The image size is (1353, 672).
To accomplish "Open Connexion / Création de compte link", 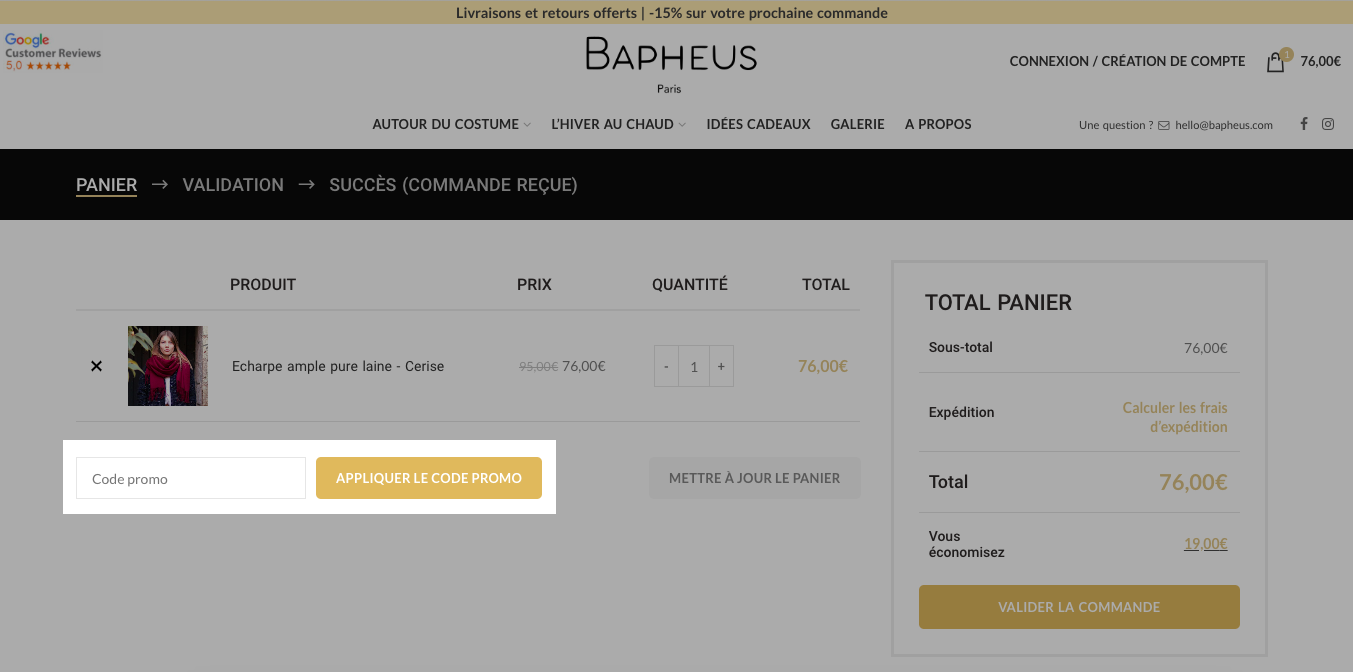I will point(1127,61).
